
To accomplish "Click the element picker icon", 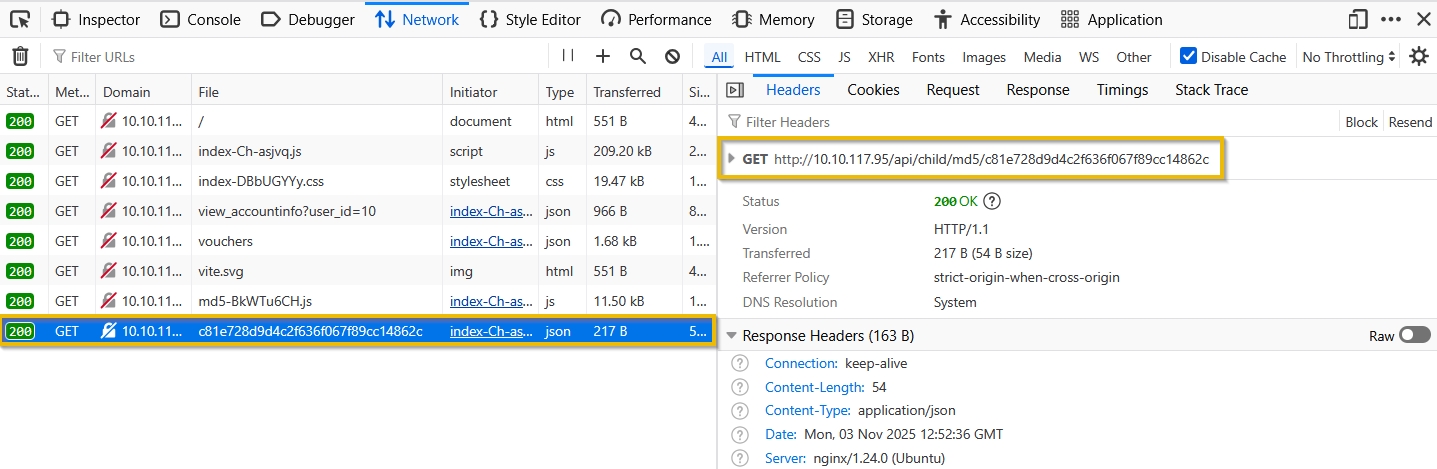I will click(x=21, y=19).
